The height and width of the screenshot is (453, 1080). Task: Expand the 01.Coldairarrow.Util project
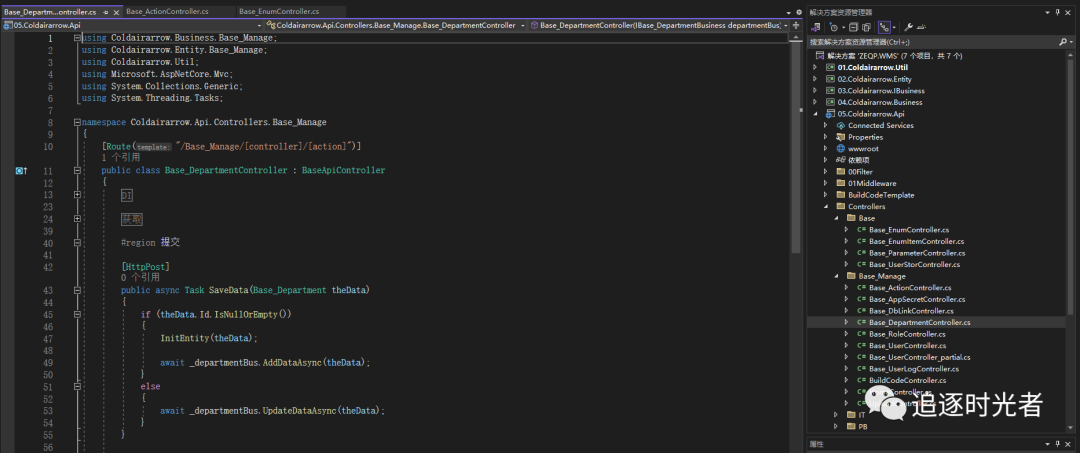coord(816,67)
